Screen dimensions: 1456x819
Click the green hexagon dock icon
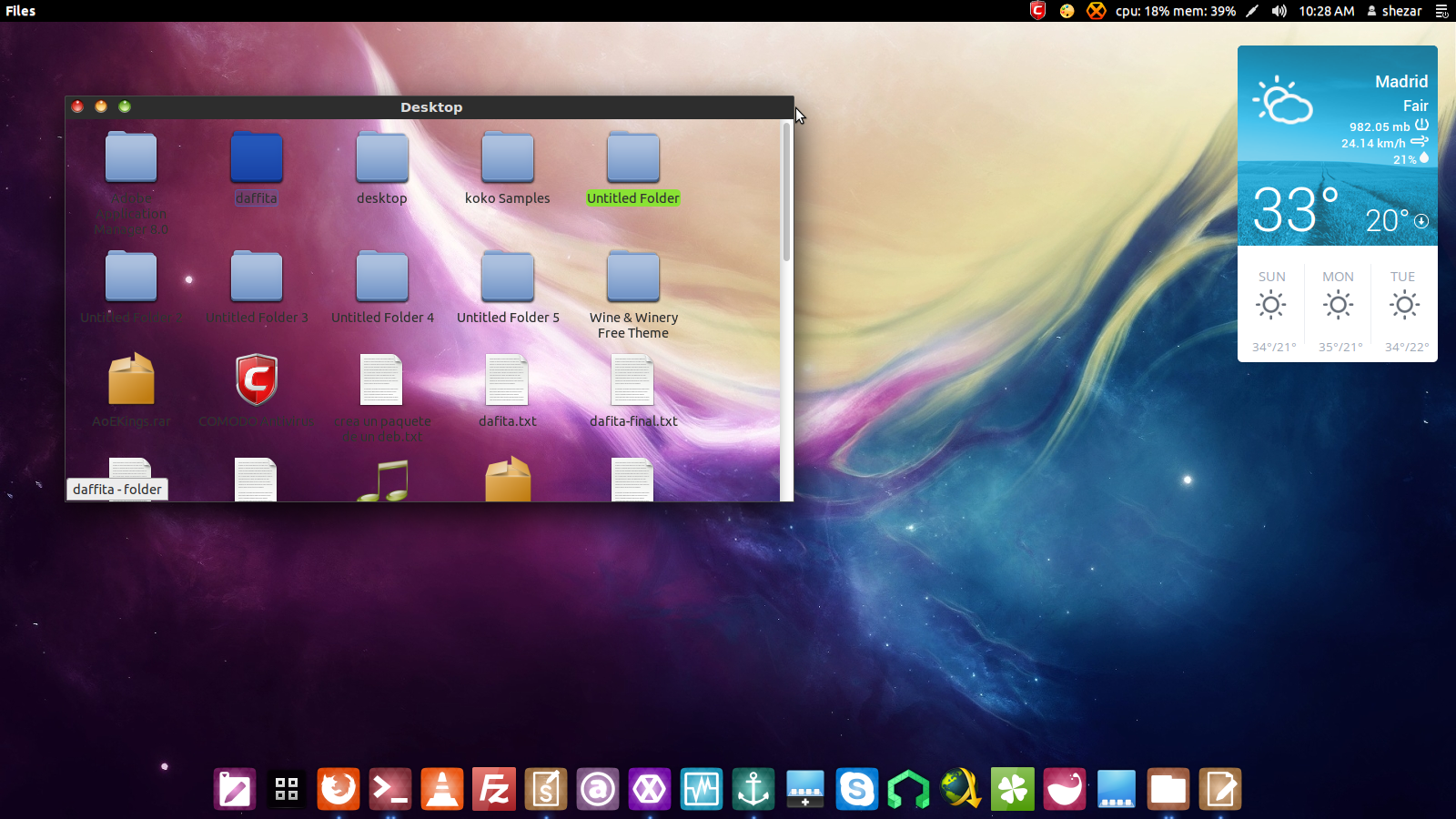point(909,789)
